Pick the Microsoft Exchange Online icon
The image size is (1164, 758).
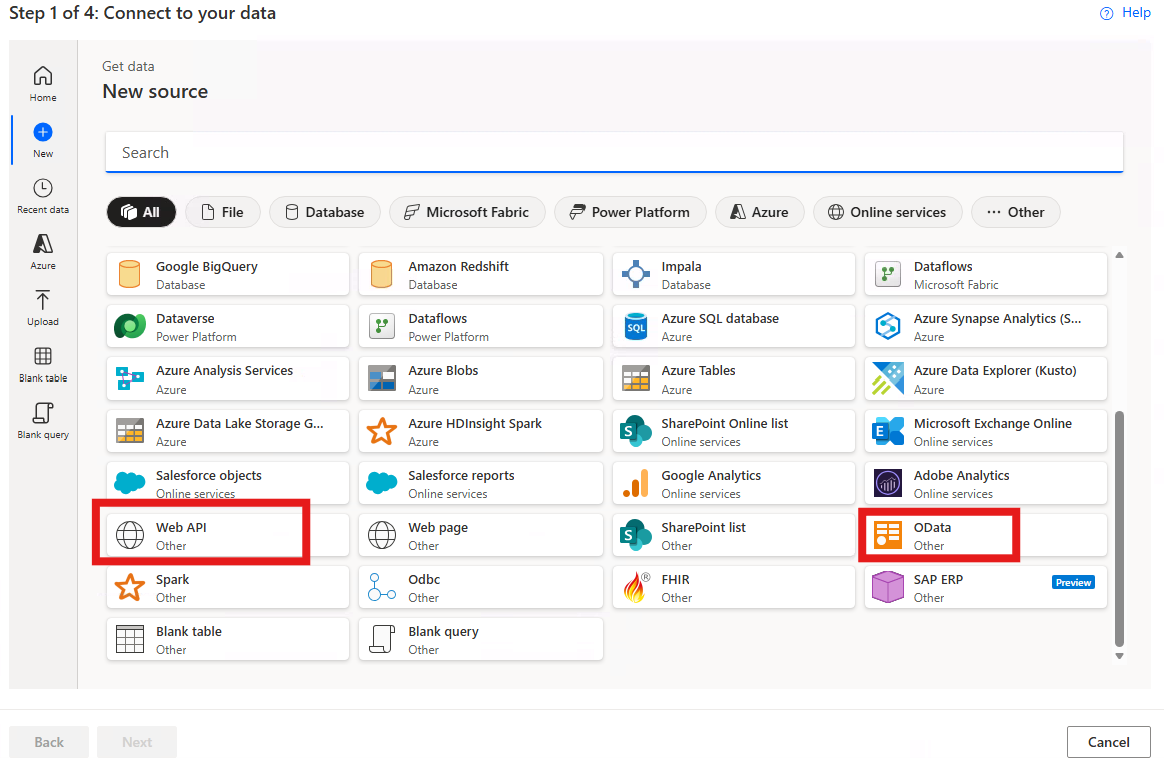[x=888, y=431]
